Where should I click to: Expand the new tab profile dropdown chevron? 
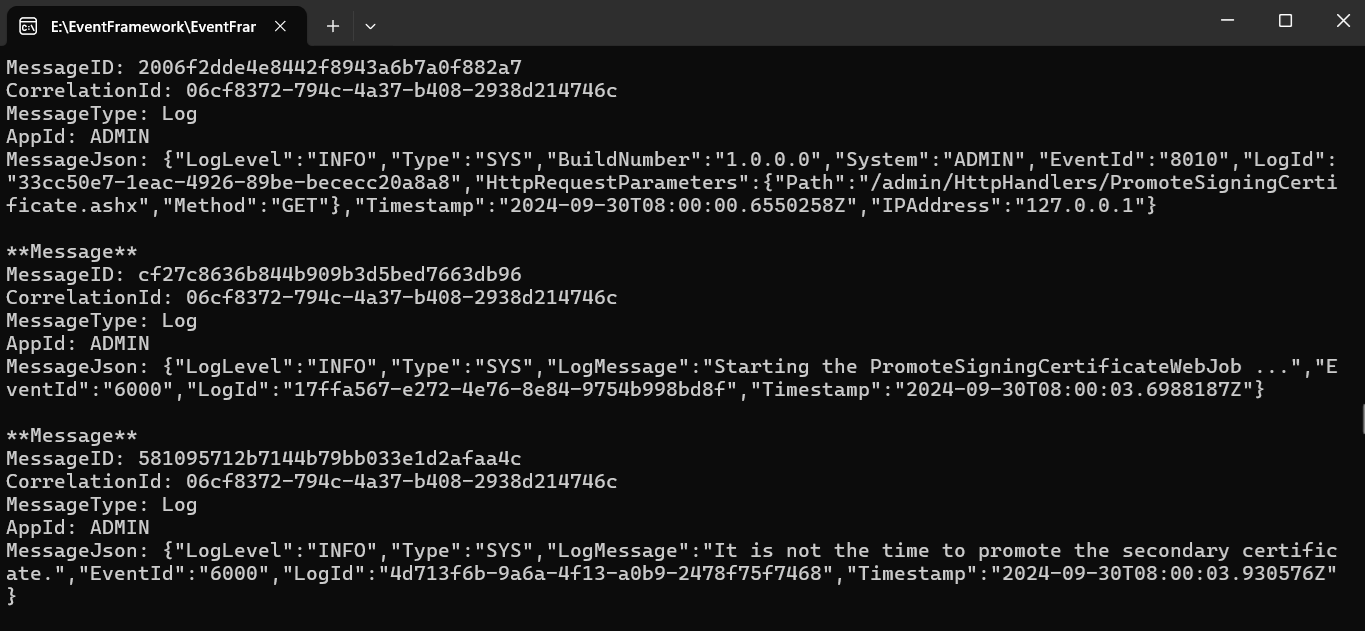[x=370, y=26]
